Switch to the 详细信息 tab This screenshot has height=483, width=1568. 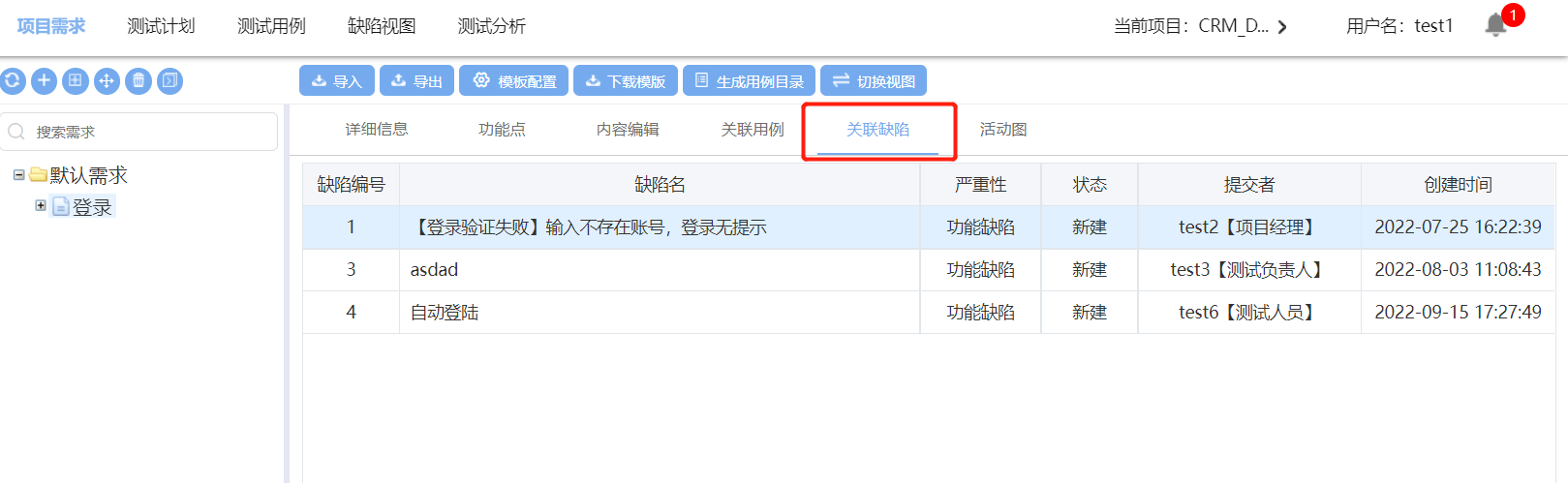click(x=377, y=130)
